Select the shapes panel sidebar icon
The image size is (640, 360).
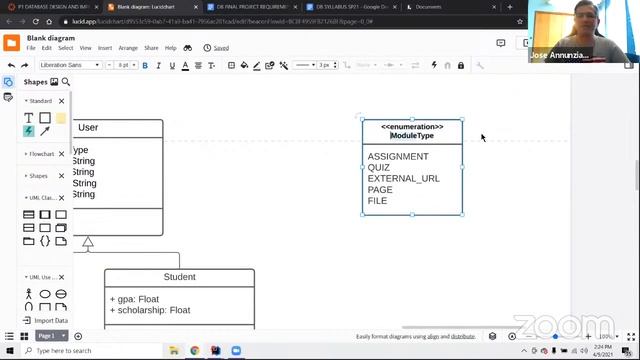tap(8, 82)
